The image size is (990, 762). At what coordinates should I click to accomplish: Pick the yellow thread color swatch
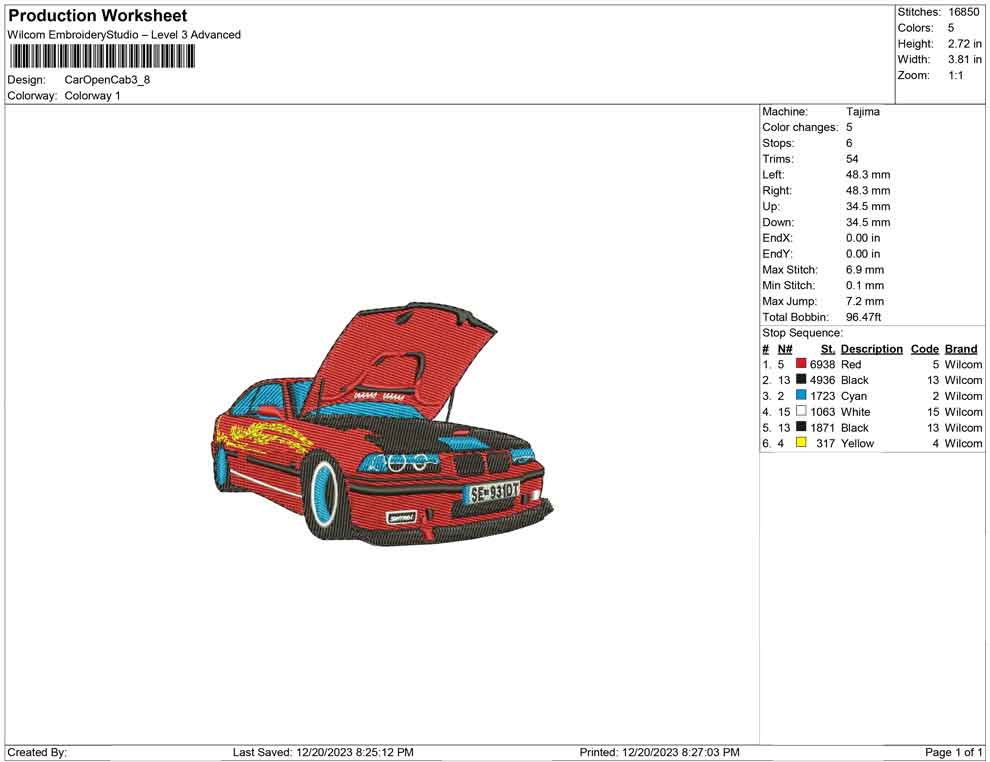(x=801, y=443)
